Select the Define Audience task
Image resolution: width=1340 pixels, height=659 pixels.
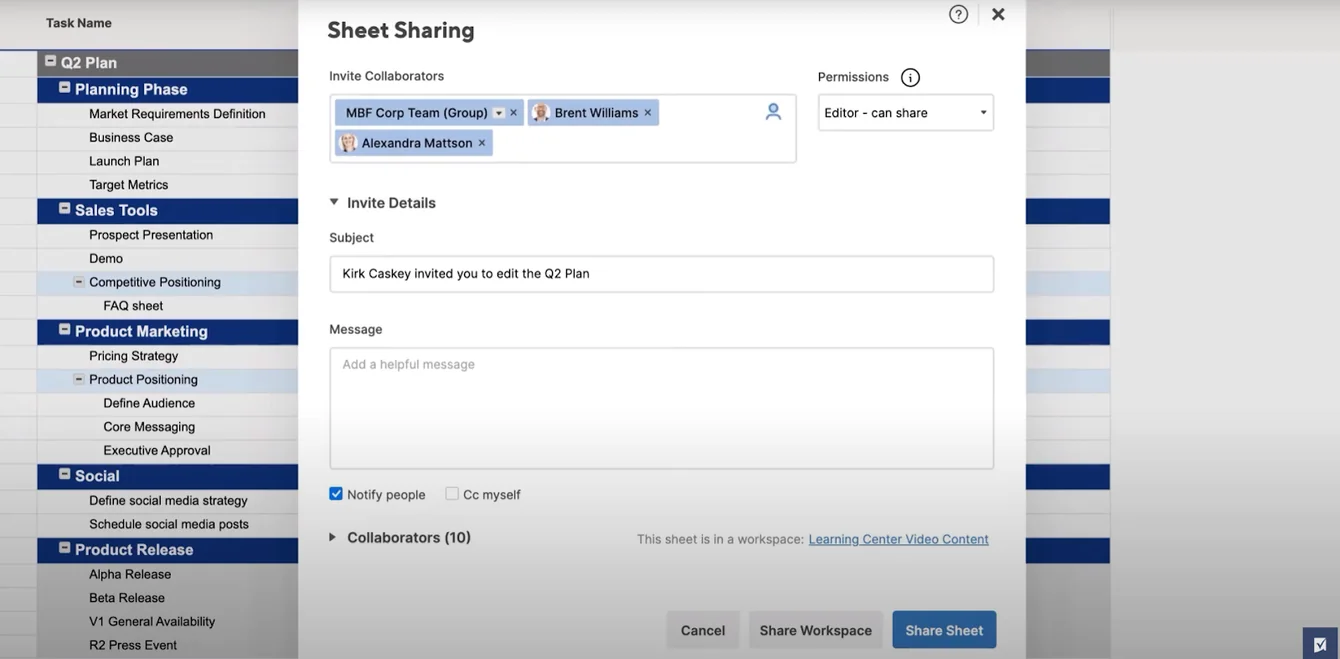[149, 403]
